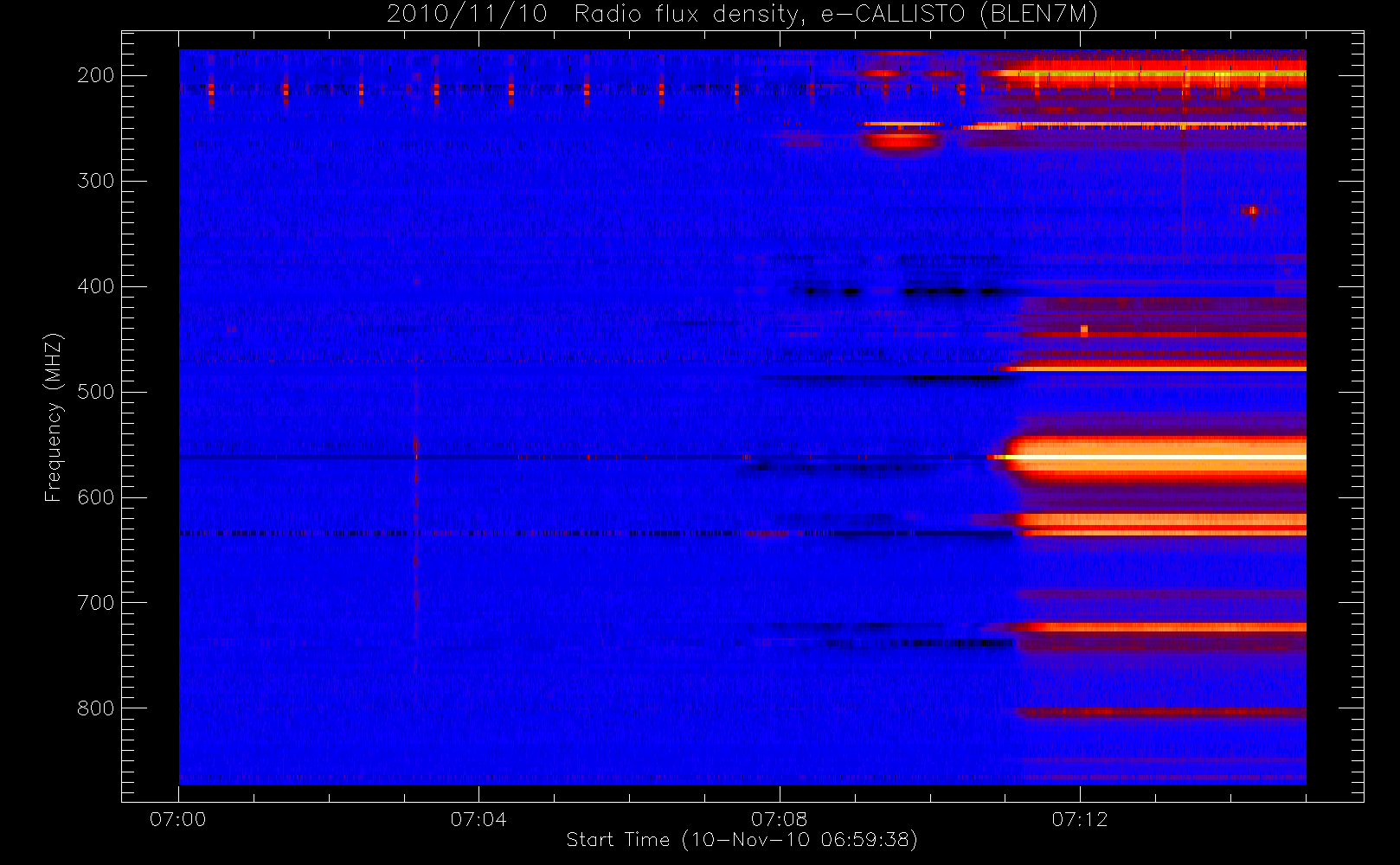Click the 07:12 time tick label
Screen dimensions: 1400x865
pos(1079,819)
